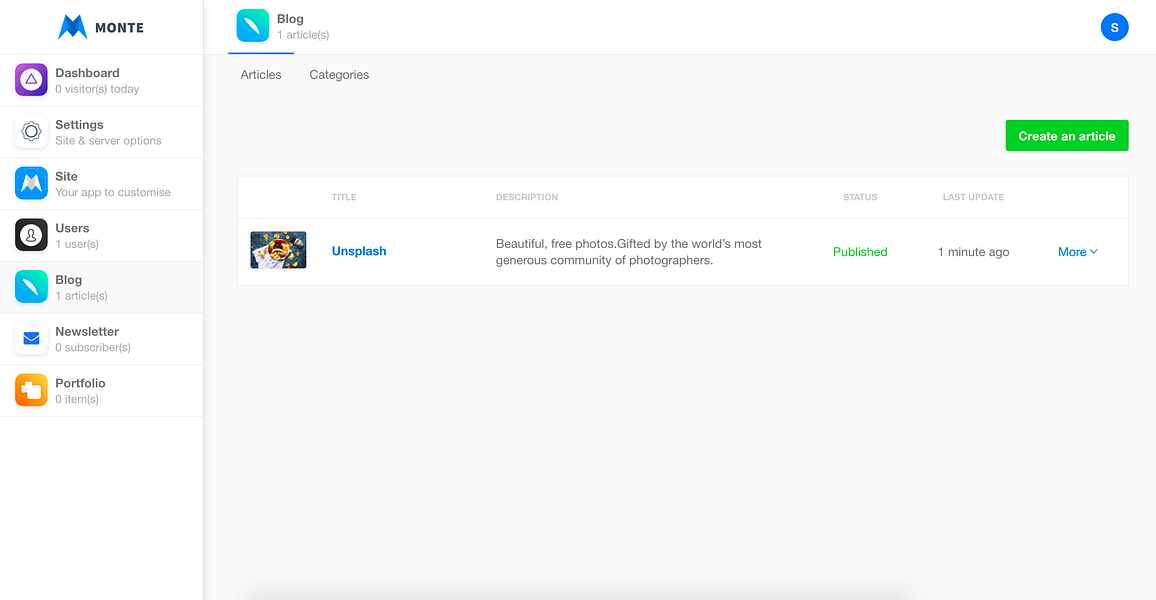Click 'Your app to customise' text
This screenshot has height=600, width=1156.
click(x=113, y=192)
